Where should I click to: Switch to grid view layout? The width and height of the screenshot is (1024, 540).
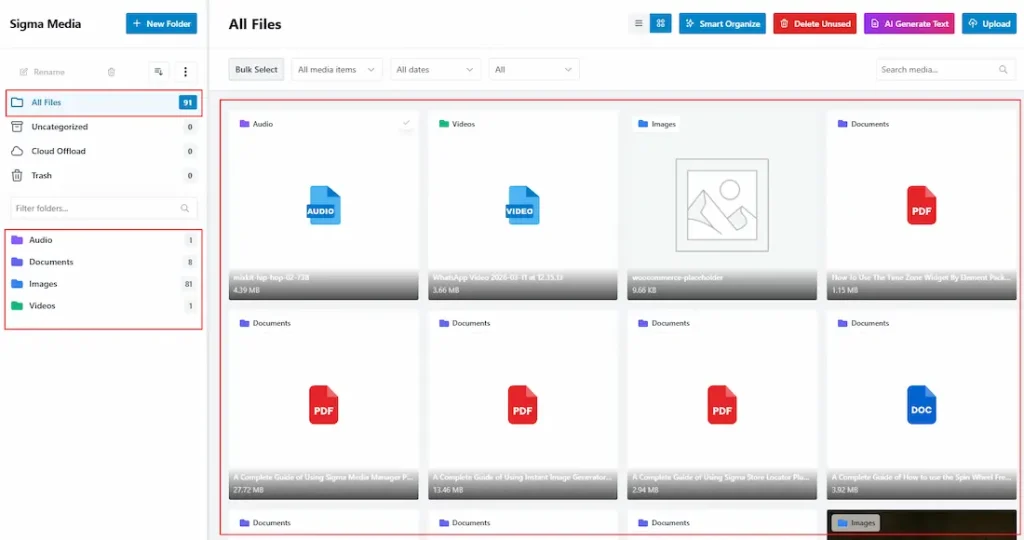(660, 23)
